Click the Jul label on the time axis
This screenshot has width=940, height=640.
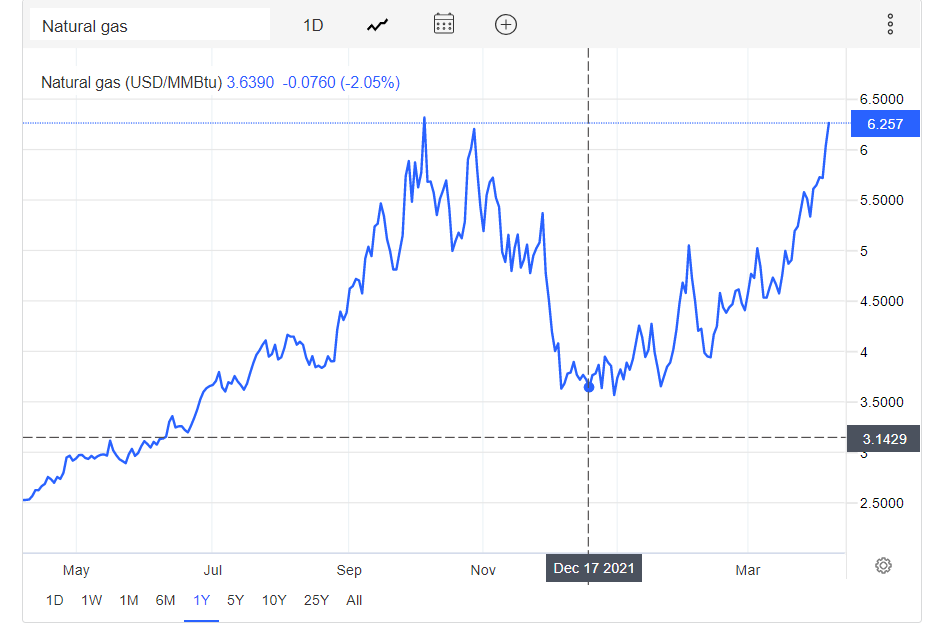pos(213,570)
